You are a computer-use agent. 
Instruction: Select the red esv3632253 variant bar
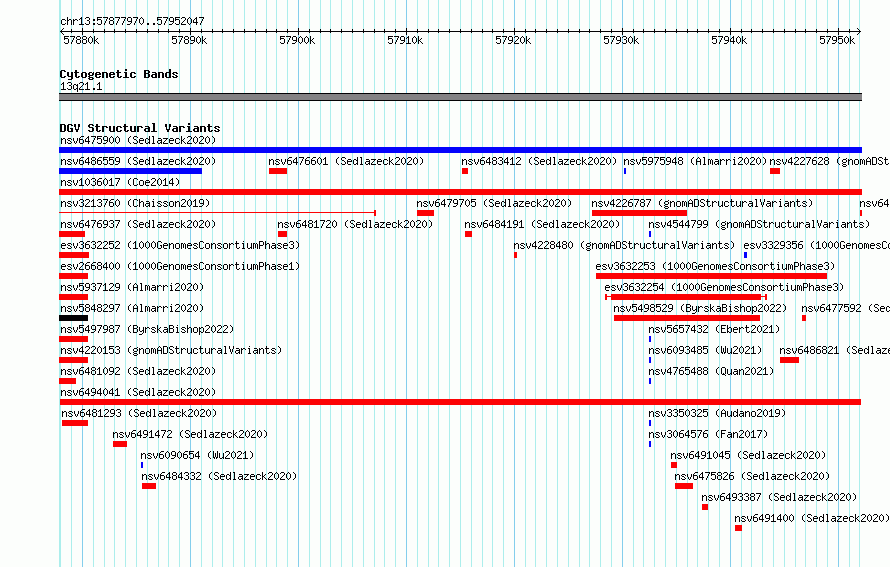click(x=711, y=276)
